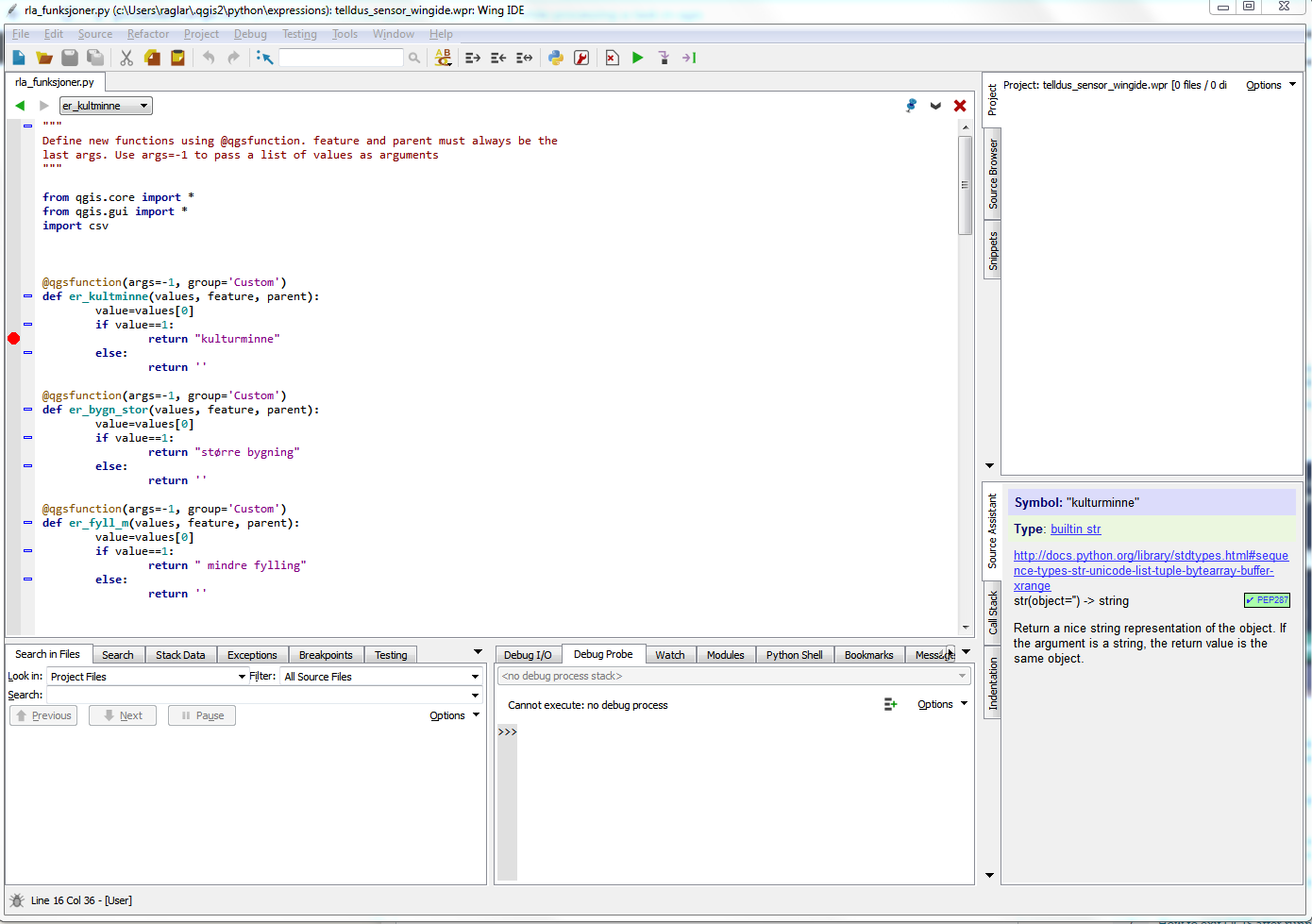Open the editor chevron dropdown next to pin

click(x=935, y=106)
